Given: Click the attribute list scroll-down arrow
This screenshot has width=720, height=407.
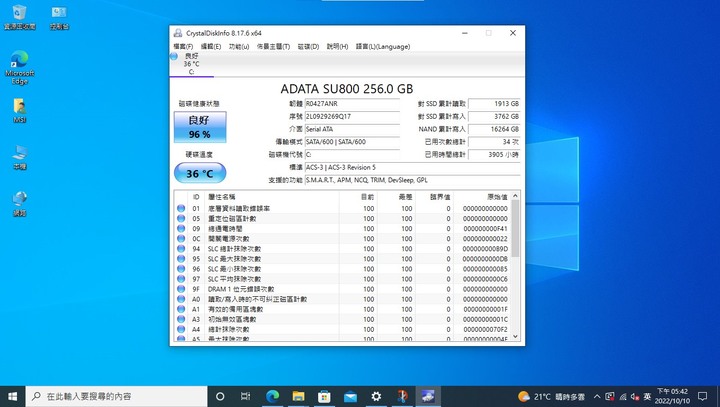Looking at the screenshot, I should (515, 336).
